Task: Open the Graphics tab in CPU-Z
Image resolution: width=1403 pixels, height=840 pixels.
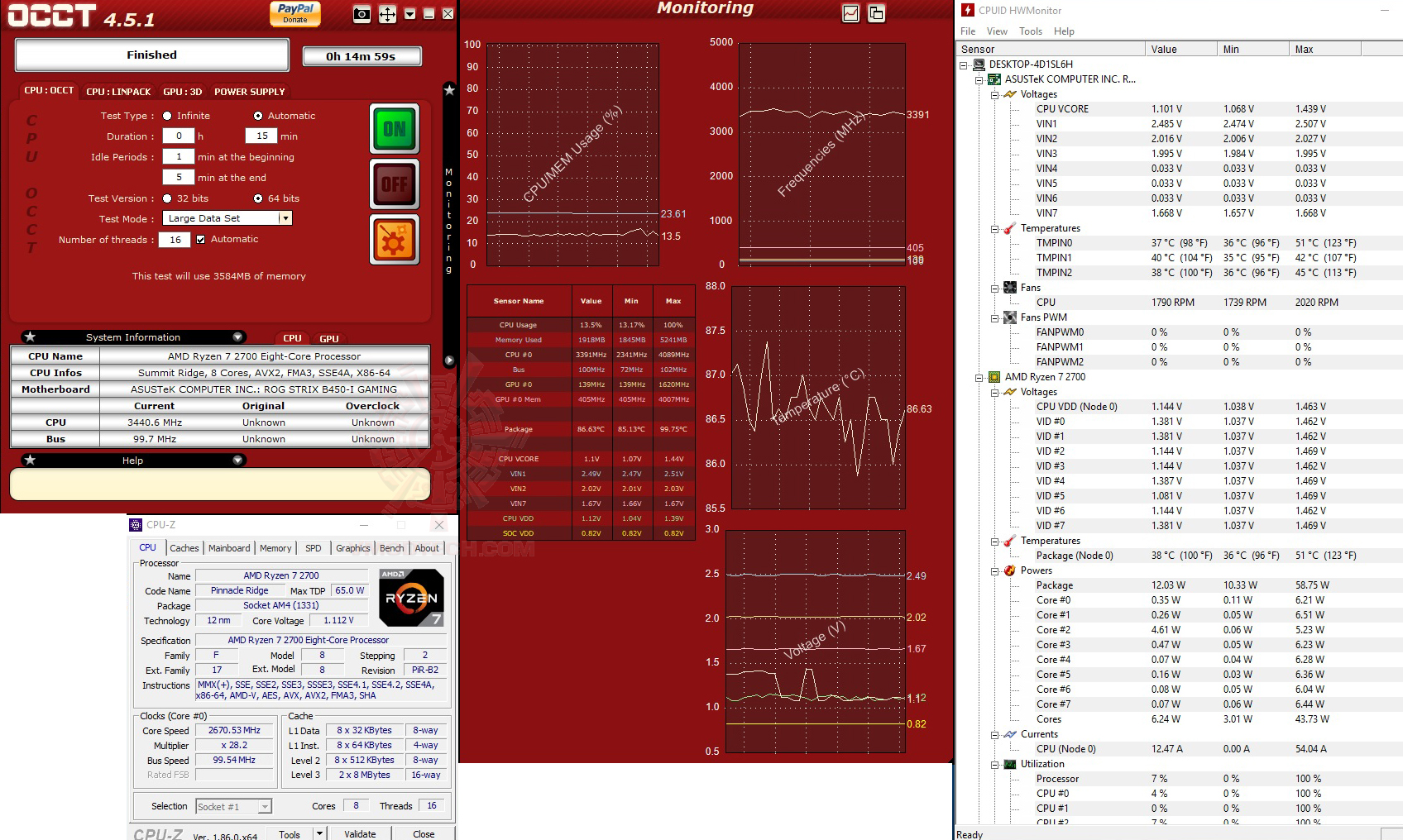Action: click(x=353, y=548)
